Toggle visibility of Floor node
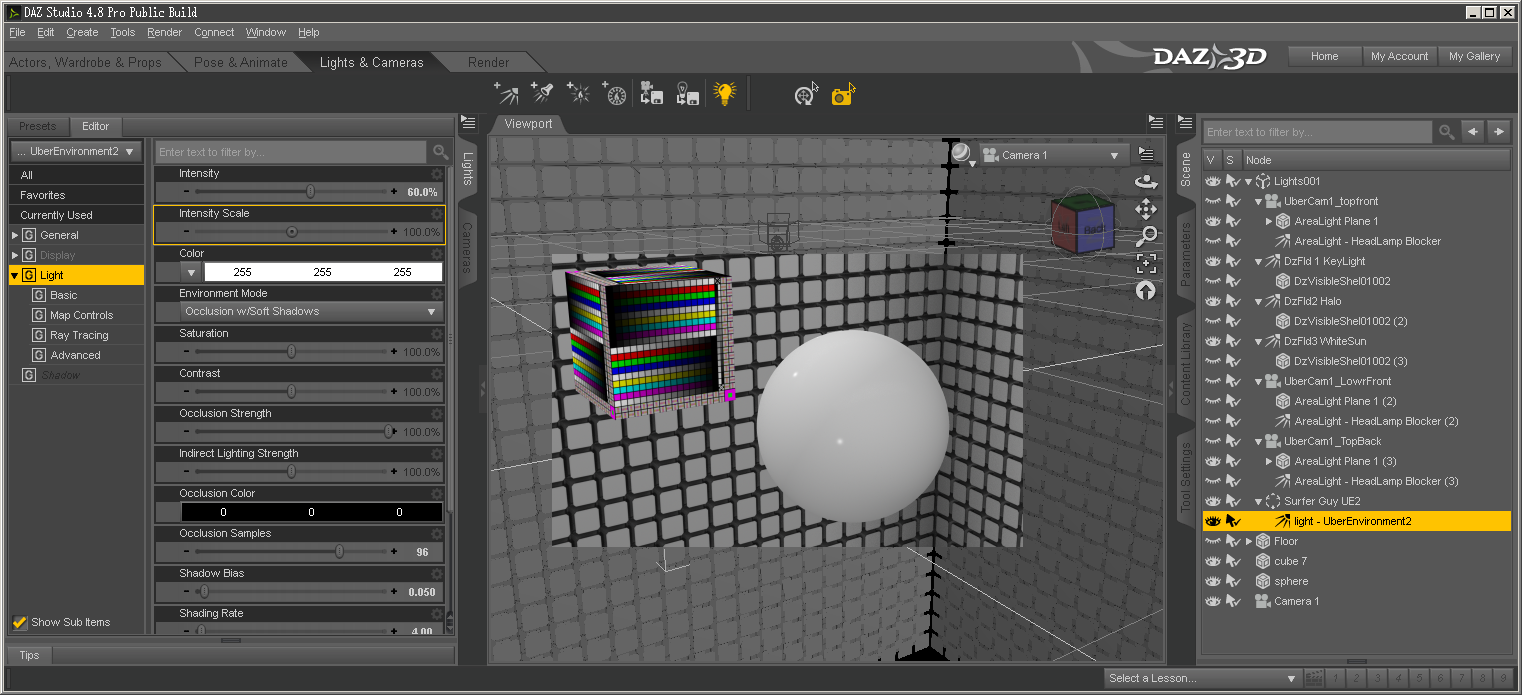This screenshot has width=1522, height=695. click(1213, 541)
